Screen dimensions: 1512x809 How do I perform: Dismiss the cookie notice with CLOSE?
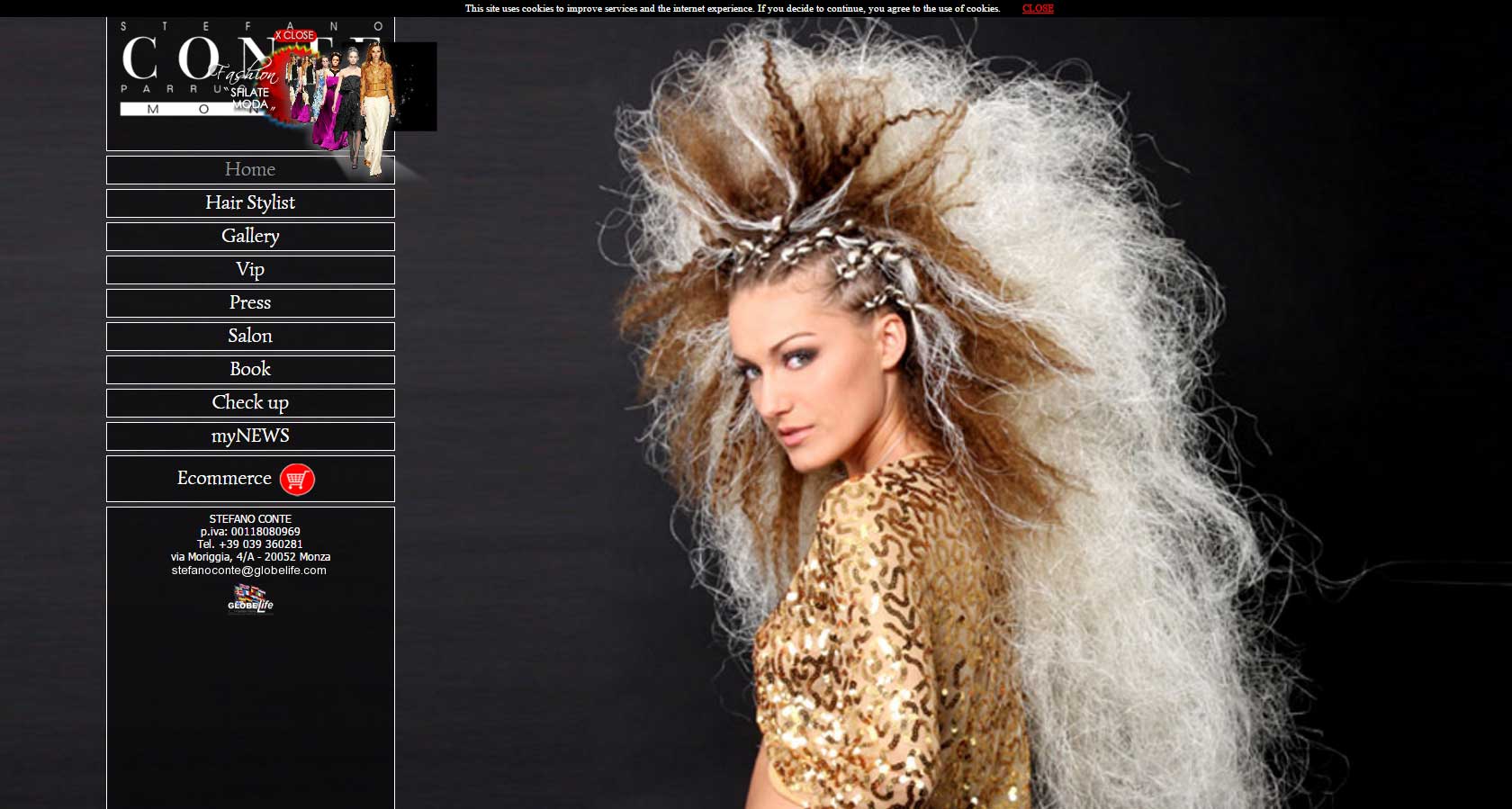tap(1038, 8)
